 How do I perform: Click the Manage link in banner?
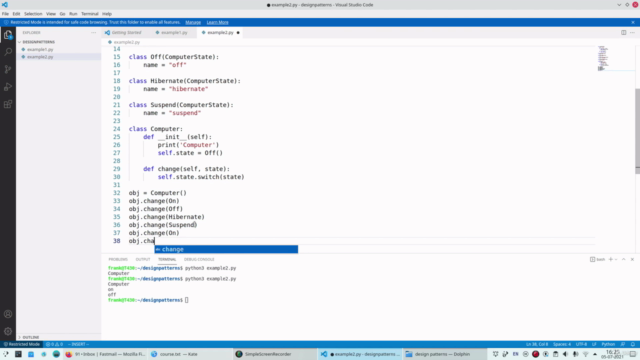click(x=193, y=22)
